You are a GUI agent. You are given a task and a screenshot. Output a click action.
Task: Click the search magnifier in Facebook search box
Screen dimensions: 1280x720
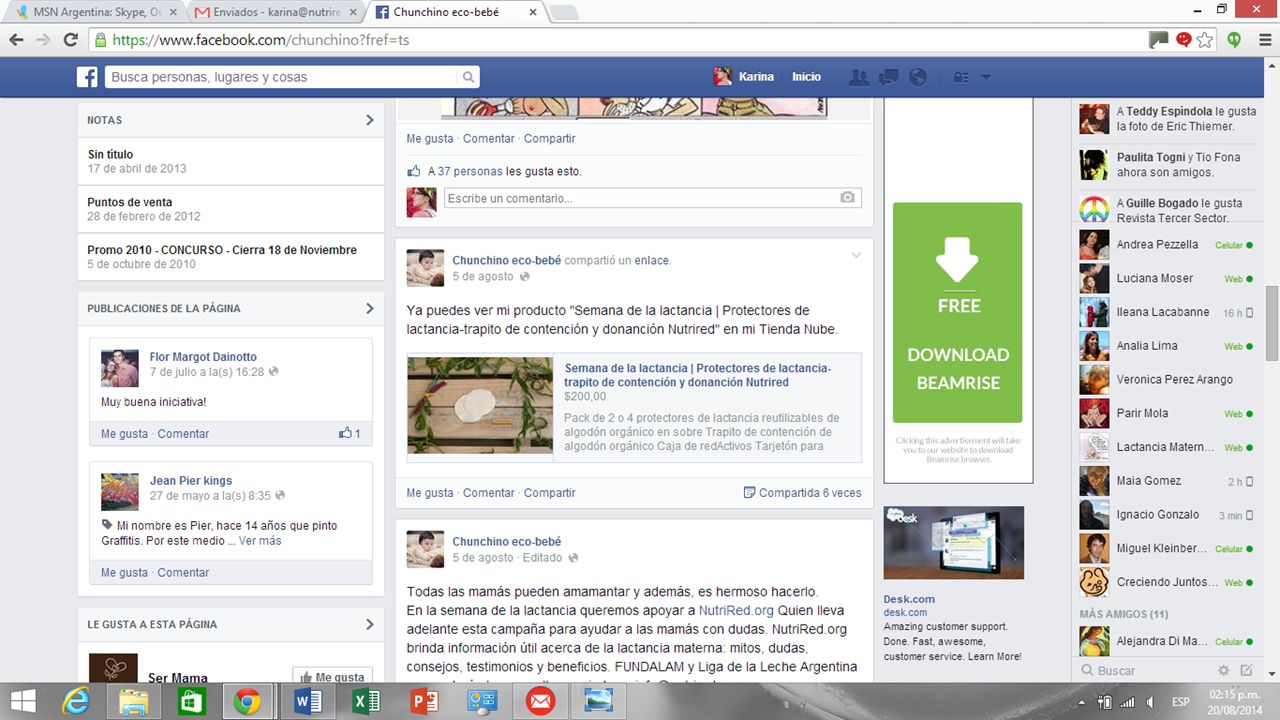tap(468, 77)
